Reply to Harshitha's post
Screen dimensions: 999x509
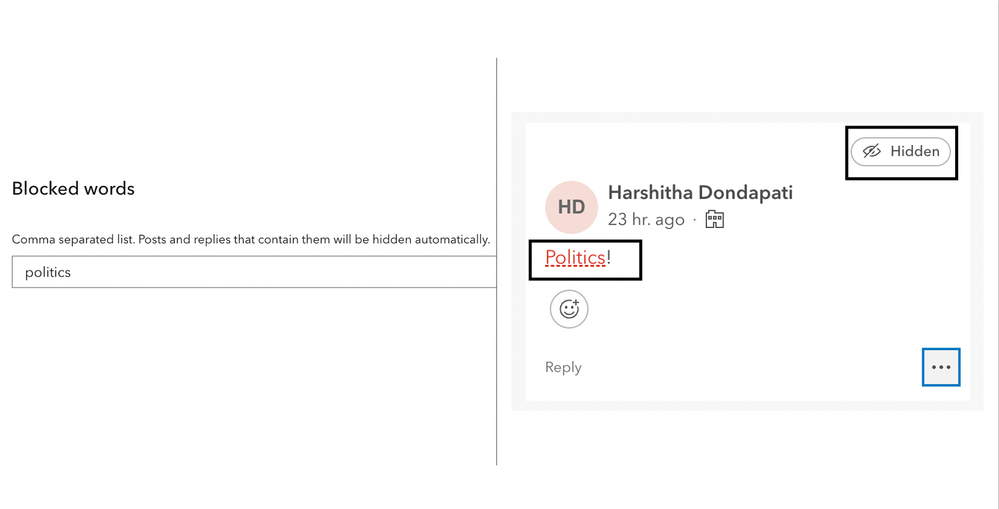click(563, 367)
